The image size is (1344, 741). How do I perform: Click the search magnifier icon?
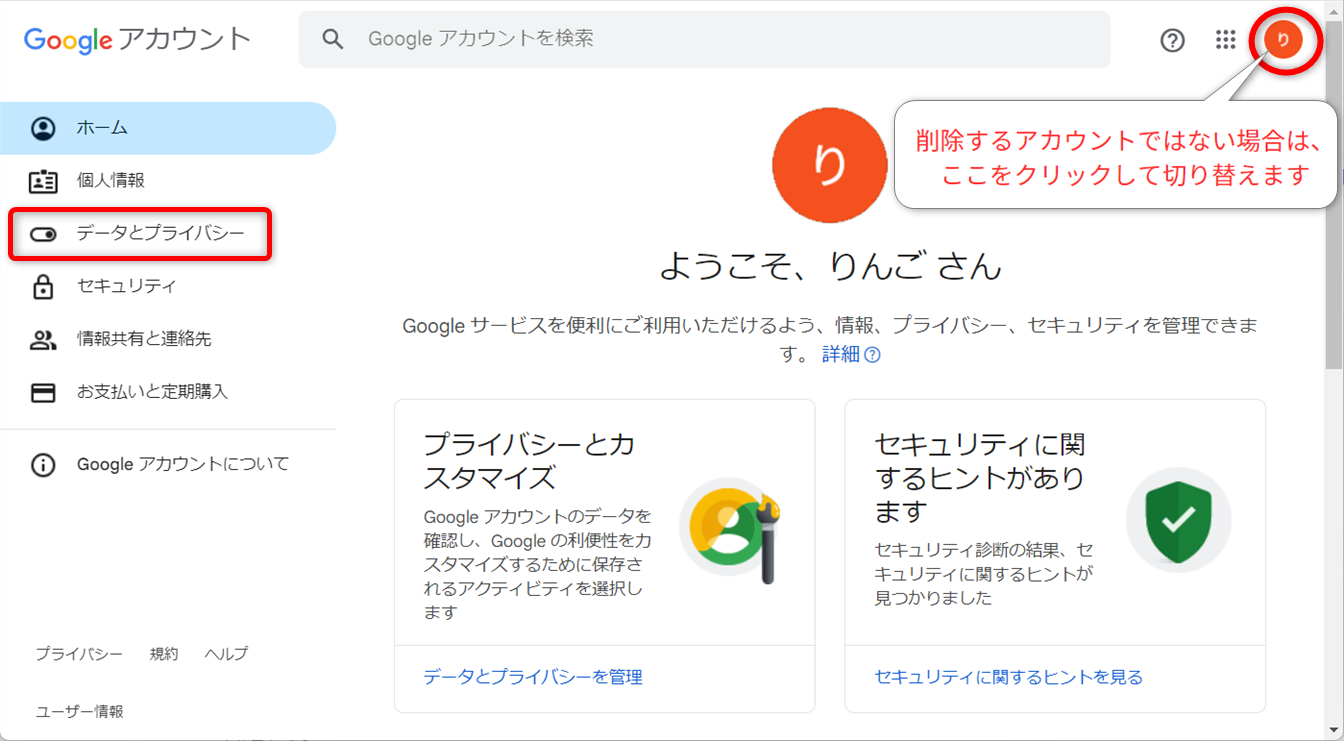pos(333,39)
